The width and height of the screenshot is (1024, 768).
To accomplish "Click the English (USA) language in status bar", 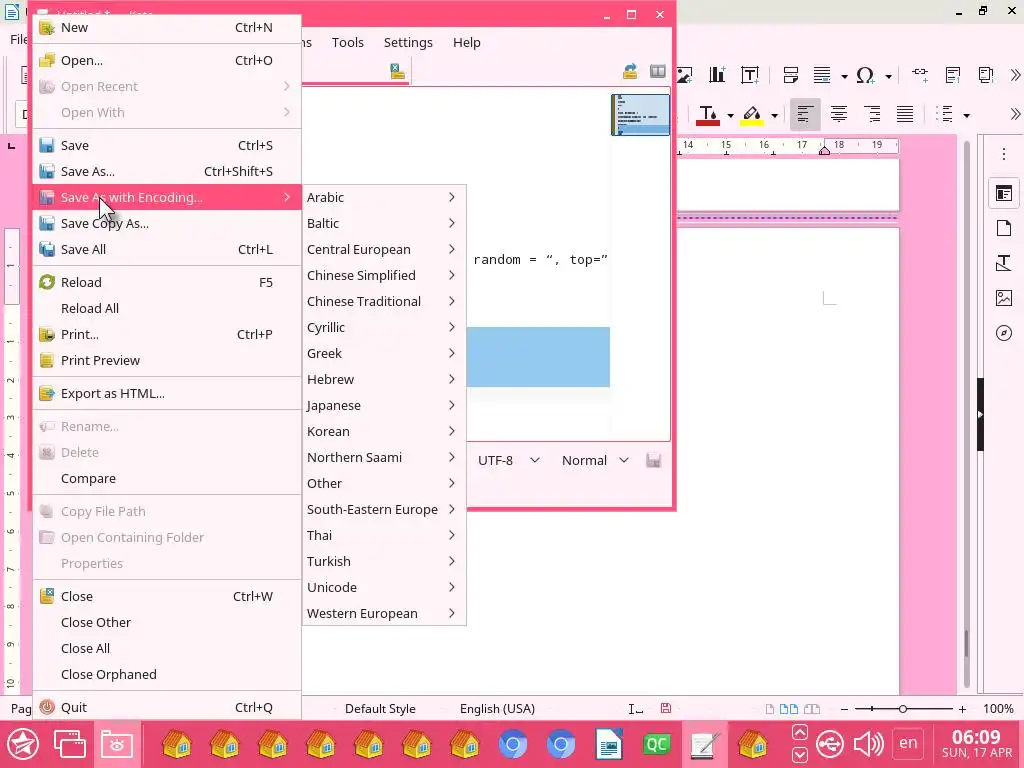I will coord(497,709).
